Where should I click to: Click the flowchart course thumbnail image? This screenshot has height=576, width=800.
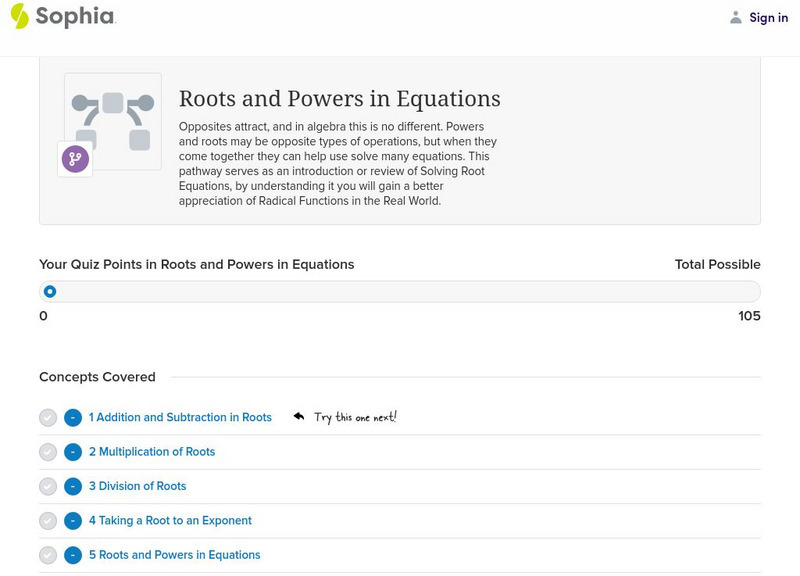pyautogui.click(x=113, y=120)
